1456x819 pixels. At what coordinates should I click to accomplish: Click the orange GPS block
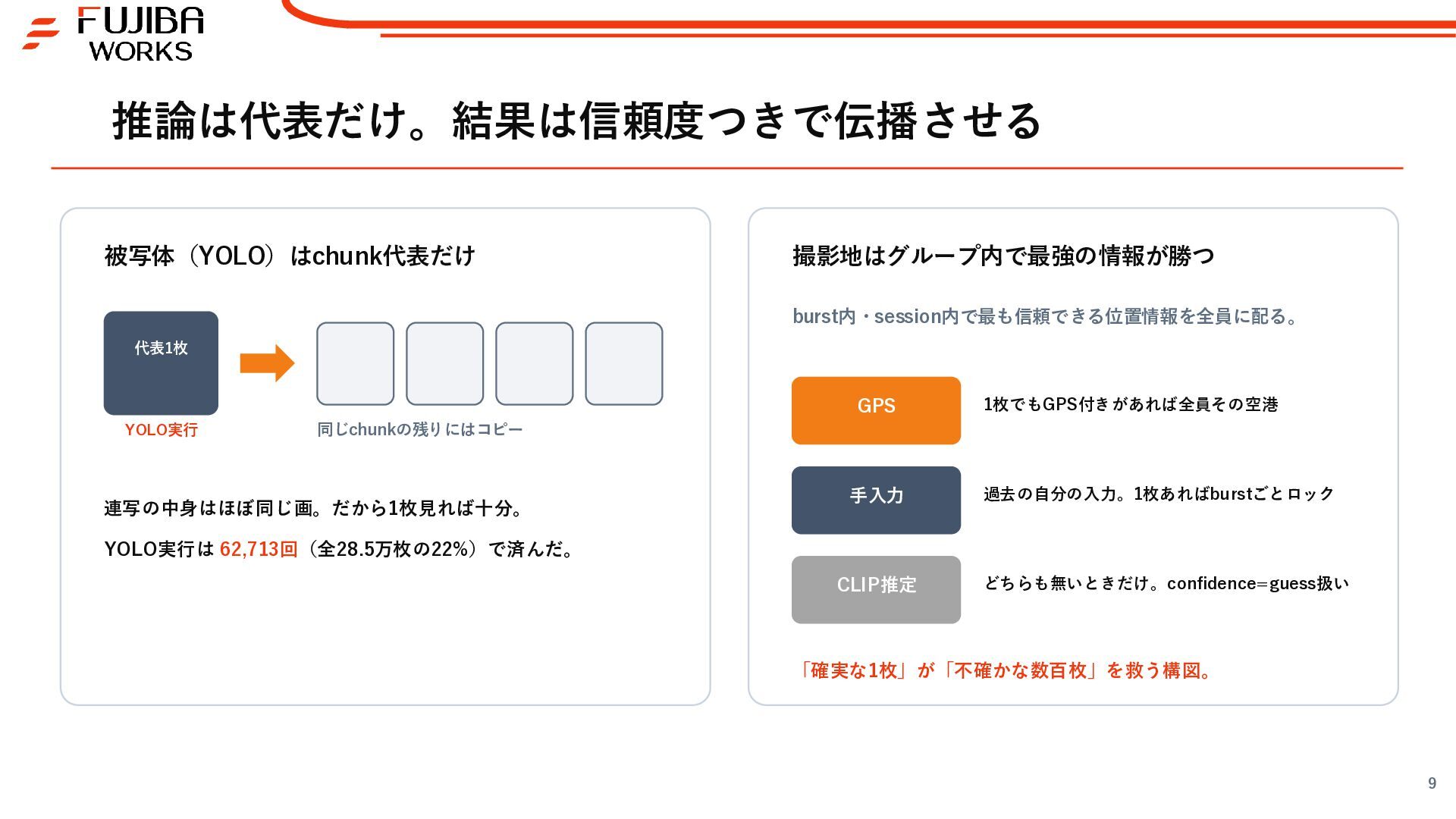coord(876,410)
